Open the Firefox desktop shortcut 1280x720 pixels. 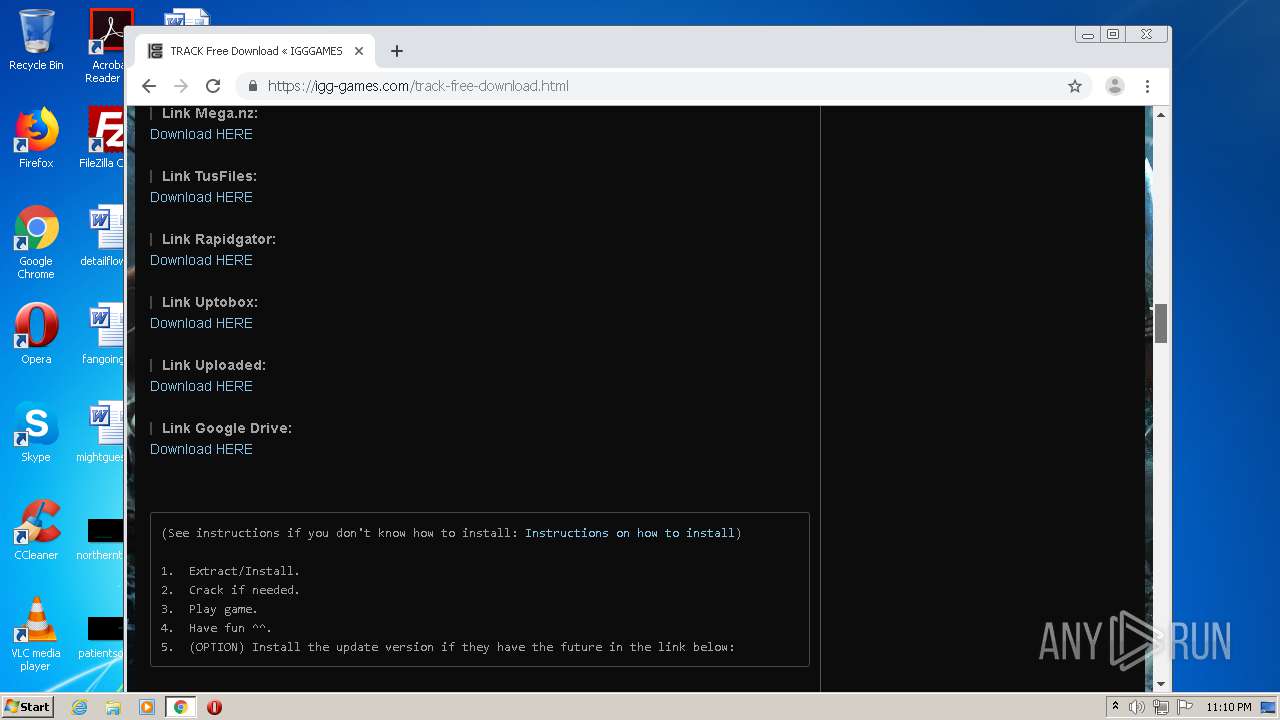click(36, 138)
